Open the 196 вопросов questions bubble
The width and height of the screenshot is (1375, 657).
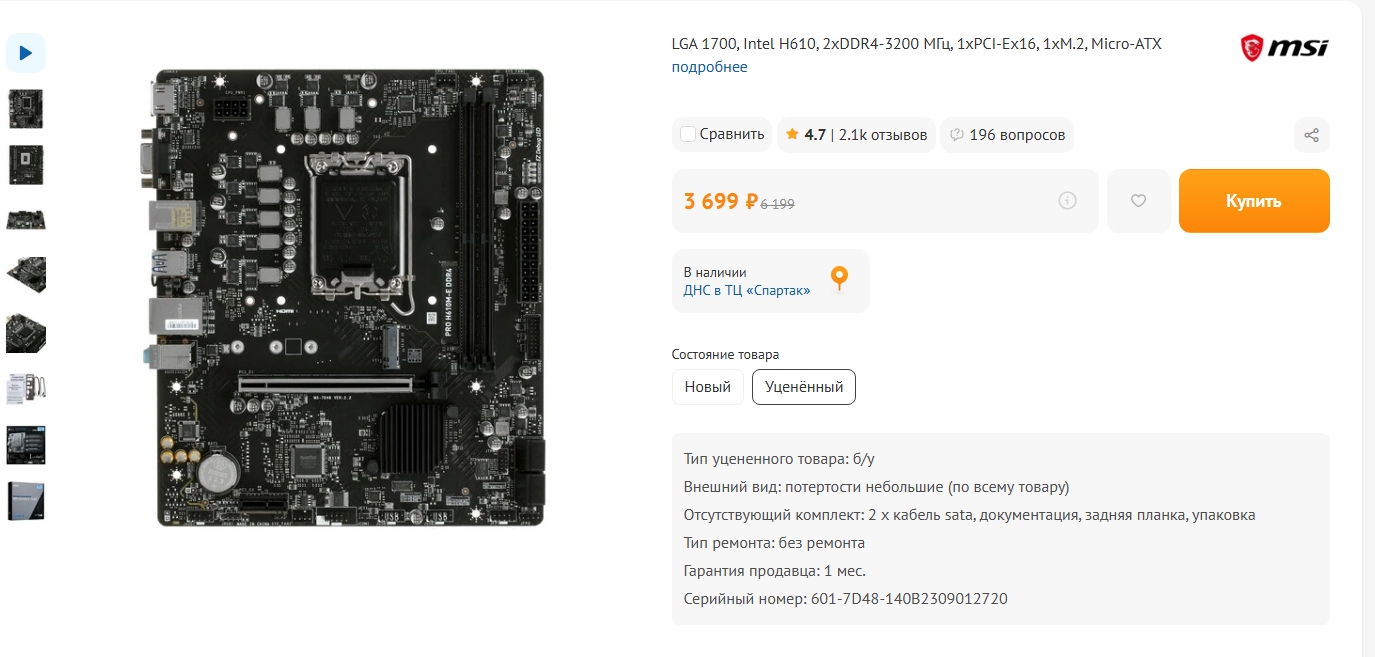coord(1007,134)
